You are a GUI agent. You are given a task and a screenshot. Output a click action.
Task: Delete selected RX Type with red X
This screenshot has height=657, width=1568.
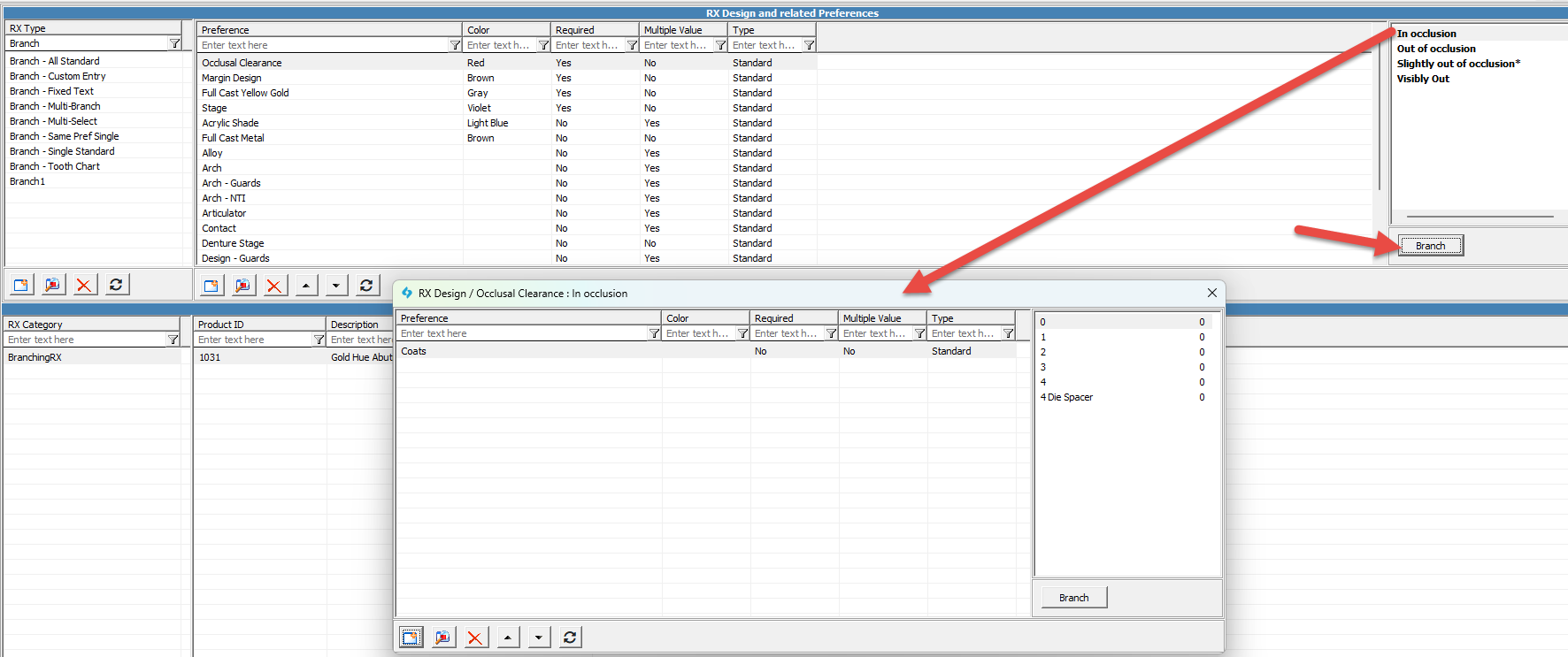click(x=84, y=285)
